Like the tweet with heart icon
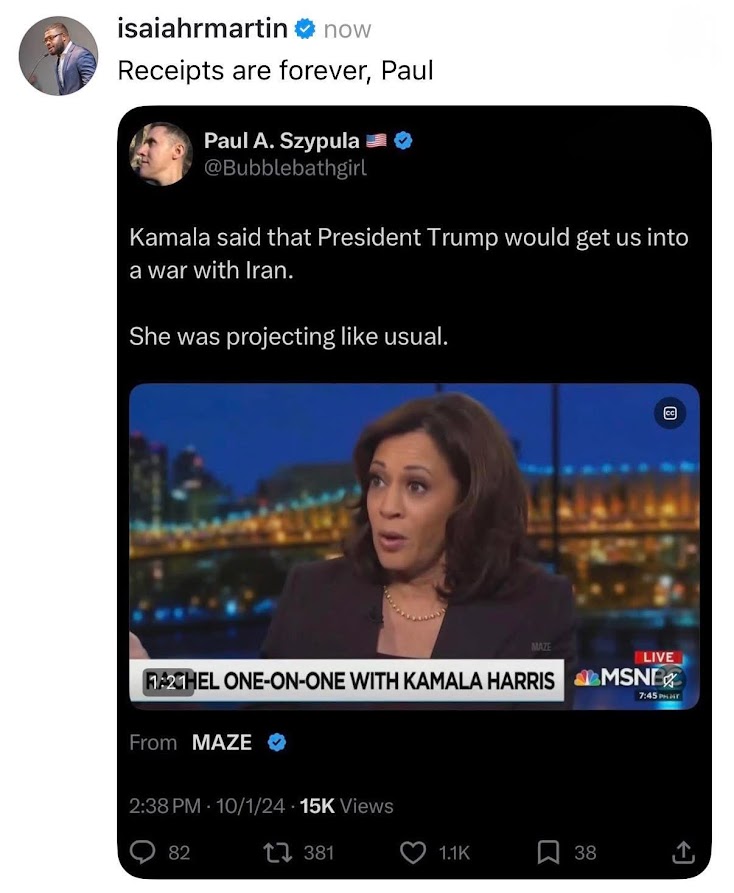This screenshot has height=893, width=734. (413, 852)
